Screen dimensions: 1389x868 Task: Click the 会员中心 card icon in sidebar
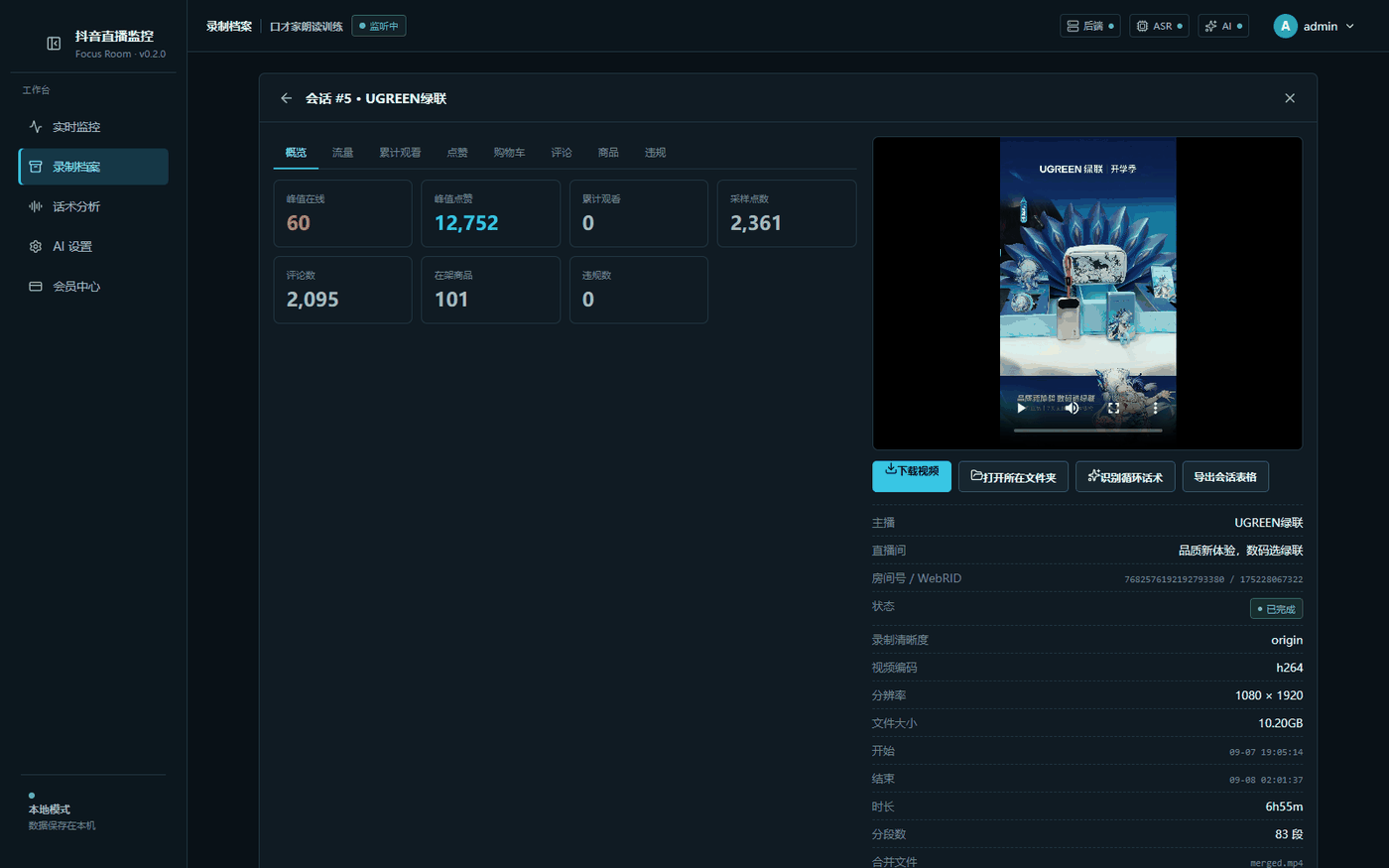click(36, 286)
